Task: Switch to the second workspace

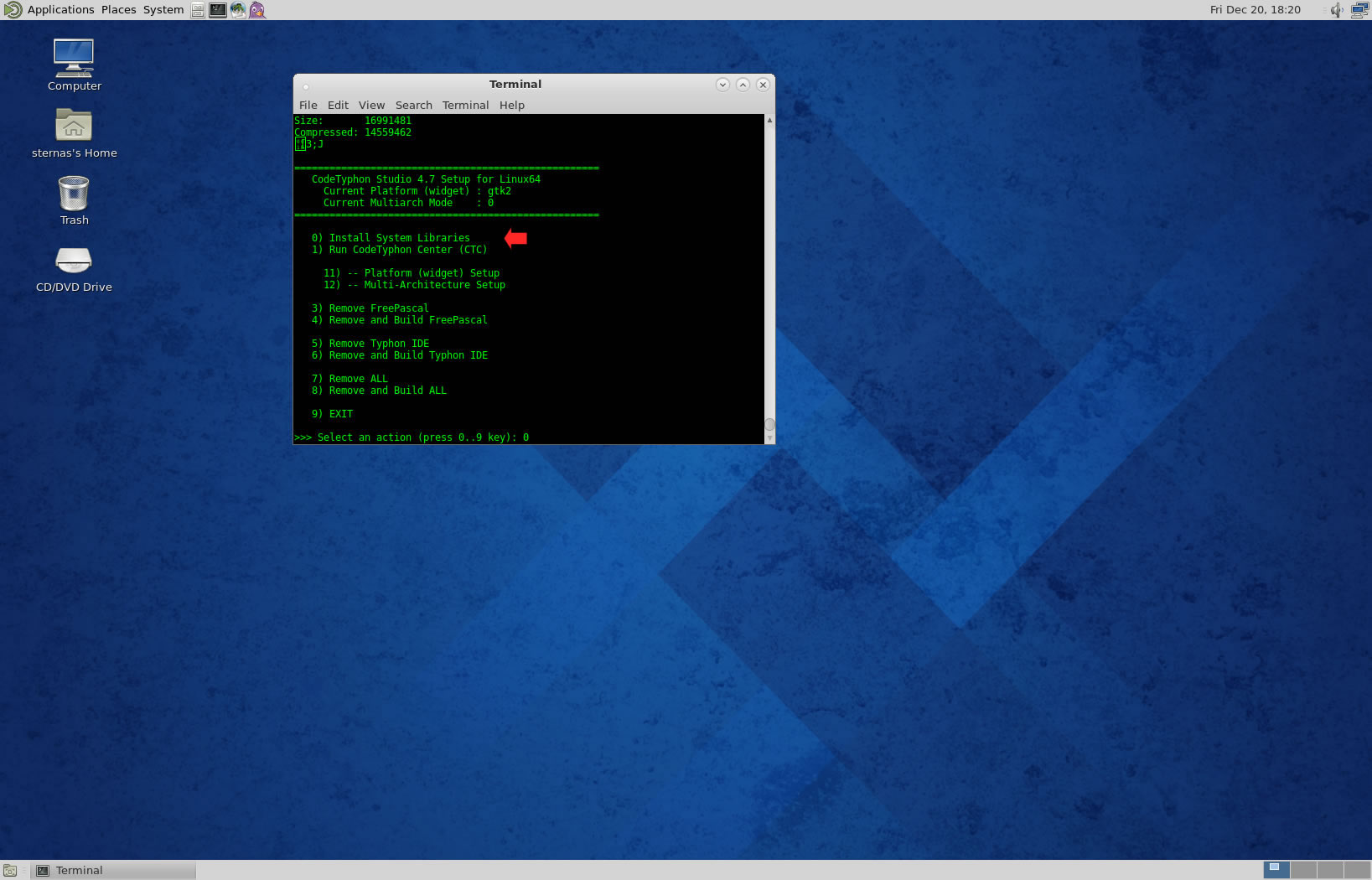Action: click(1303, 870)
